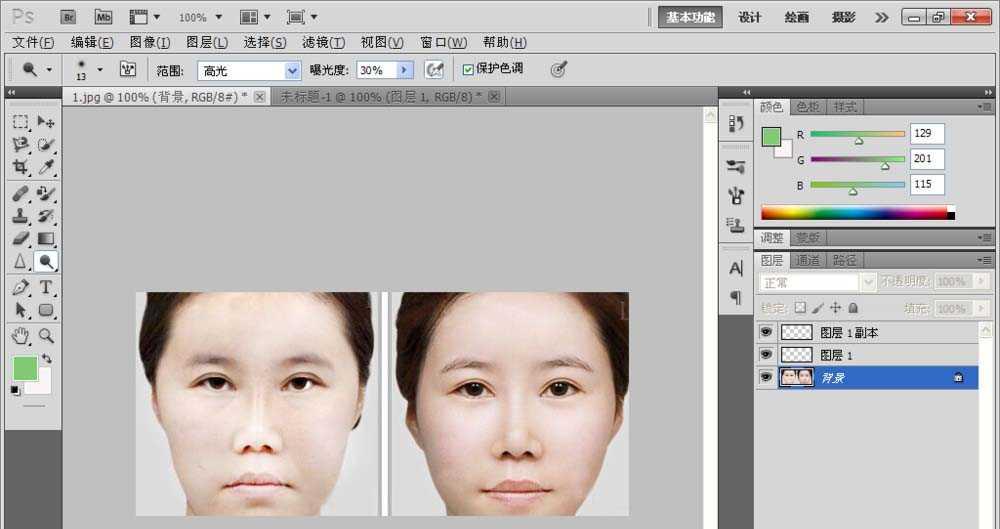
Task: Select the Zoom tool in toolbox
Action: click(45, 336)
